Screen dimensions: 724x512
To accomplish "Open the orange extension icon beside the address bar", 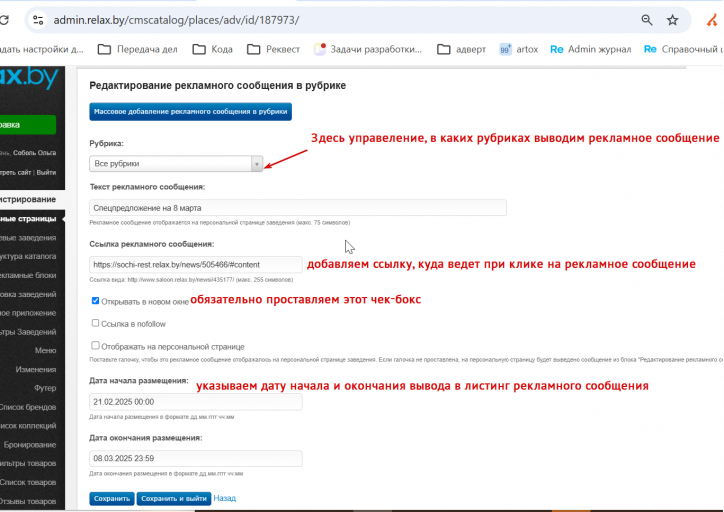I will pyautogui.click(x=712, y=20).
